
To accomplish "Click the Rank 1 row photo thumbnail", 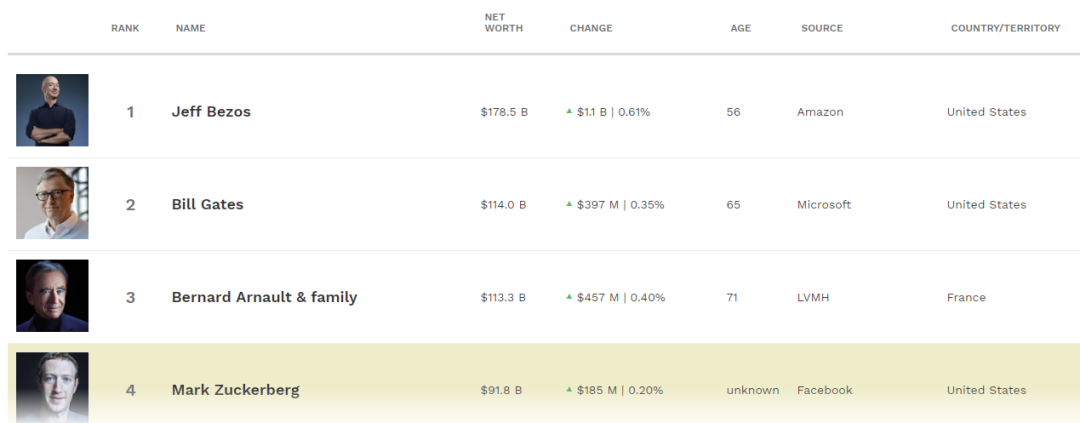I will 52,110.
